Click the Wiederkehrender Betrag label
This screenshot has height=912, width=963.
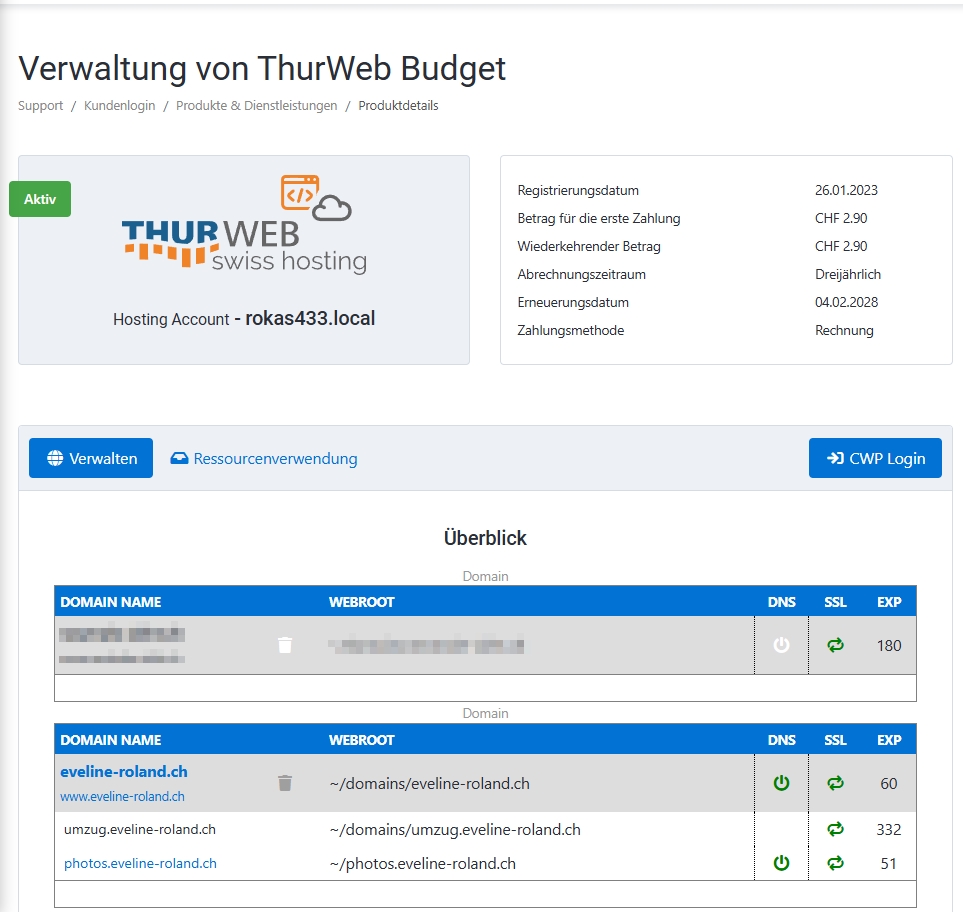[x=589, y=246]
